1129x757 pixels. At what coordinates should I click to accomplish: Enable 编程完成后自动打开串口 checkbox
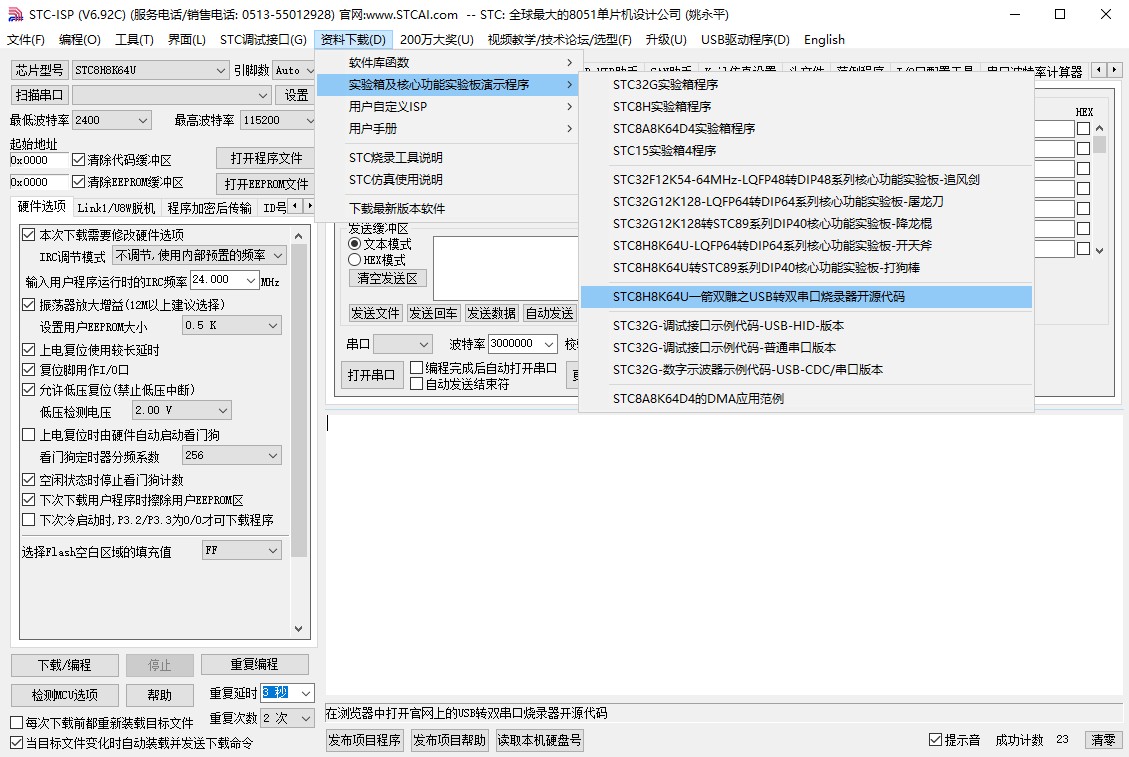(x=416, y=368)
